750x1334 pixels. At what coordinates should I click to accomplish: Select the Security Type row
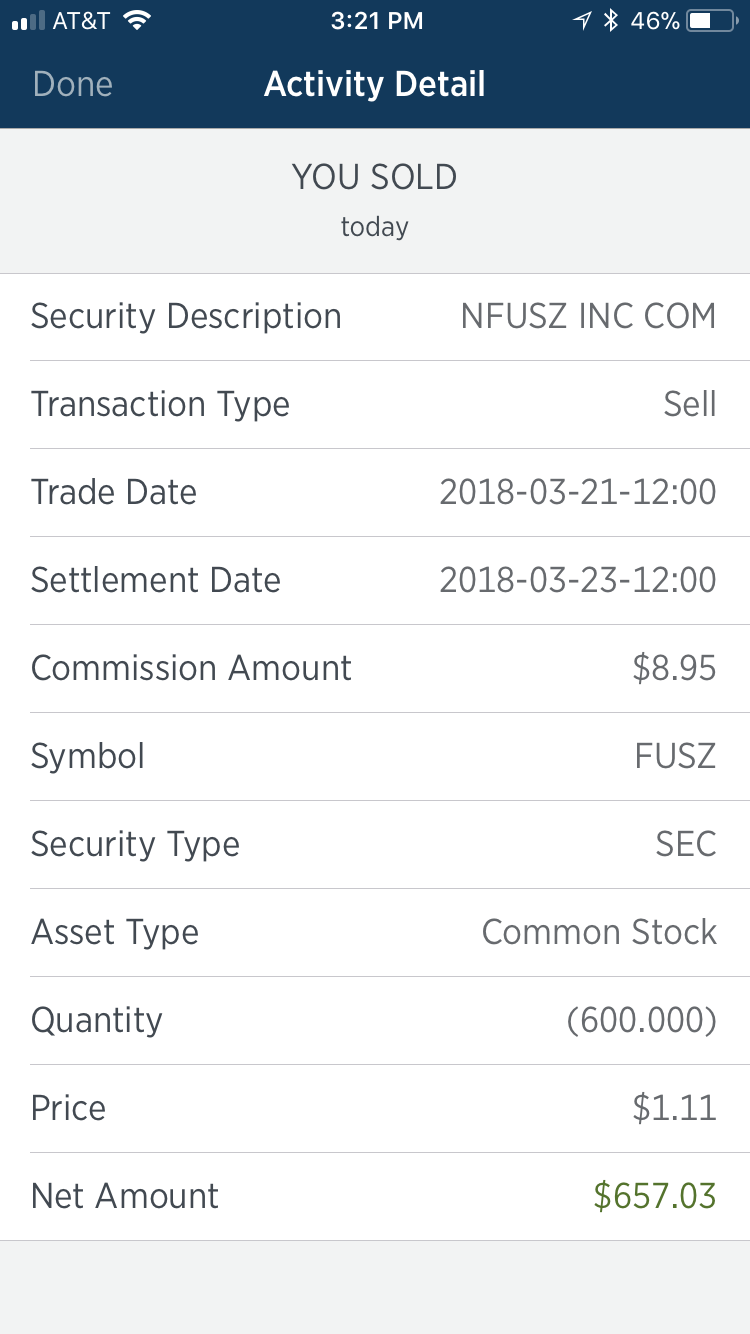375,845
